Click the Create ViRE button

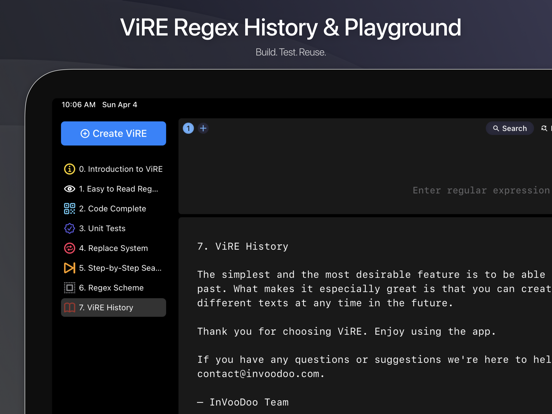pyautogui.click(x=113, y=133)
